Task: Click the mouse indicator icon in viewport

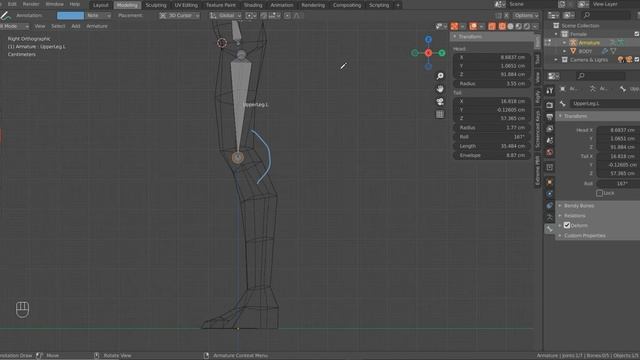Action: tap(22, 309)
